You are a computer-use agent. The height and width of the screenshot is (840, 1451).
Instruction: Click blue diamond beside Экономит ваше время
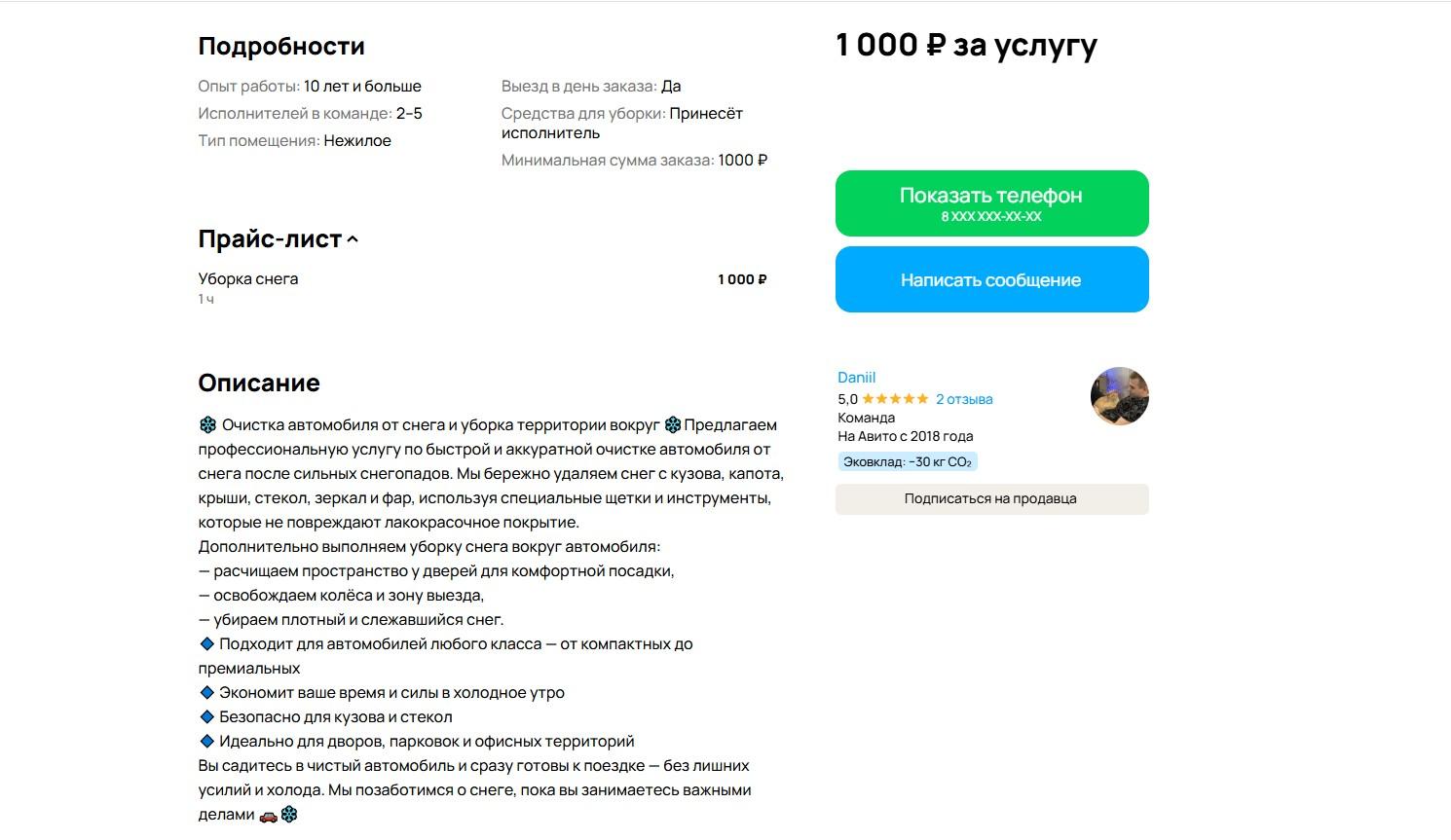[x=206, y=692]
